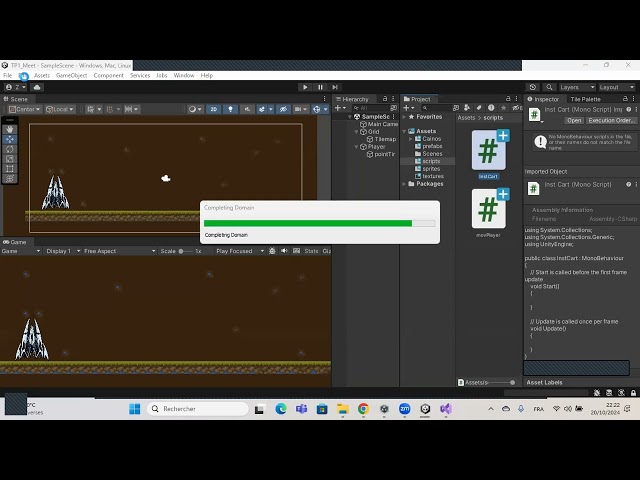Open the Display 1 dropdown
This screenshot has width=640, height=480.
62,251
